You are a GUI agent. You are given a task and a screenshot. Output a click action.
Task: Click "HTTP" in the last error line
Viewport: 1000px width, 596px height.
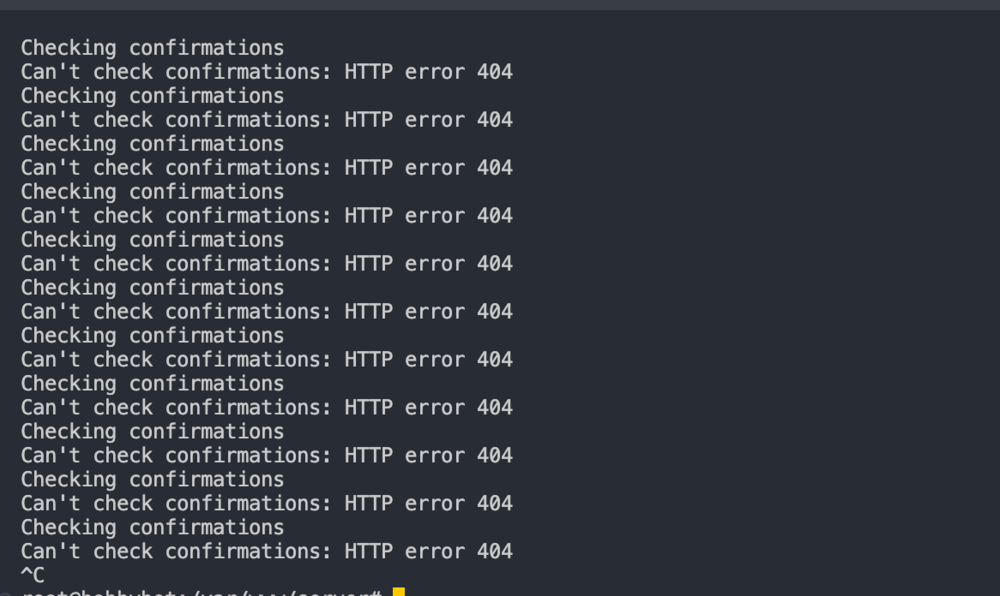368,551
